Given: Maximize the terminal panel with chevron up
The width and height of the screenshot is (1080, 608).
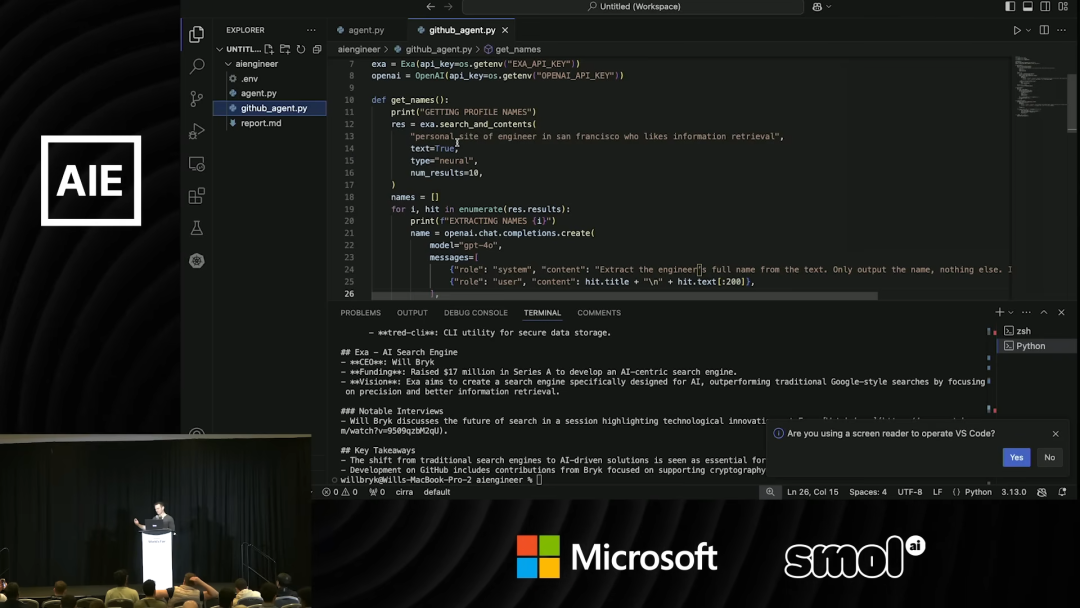Looking at the screenshot, I should [x=1043, y=312].
